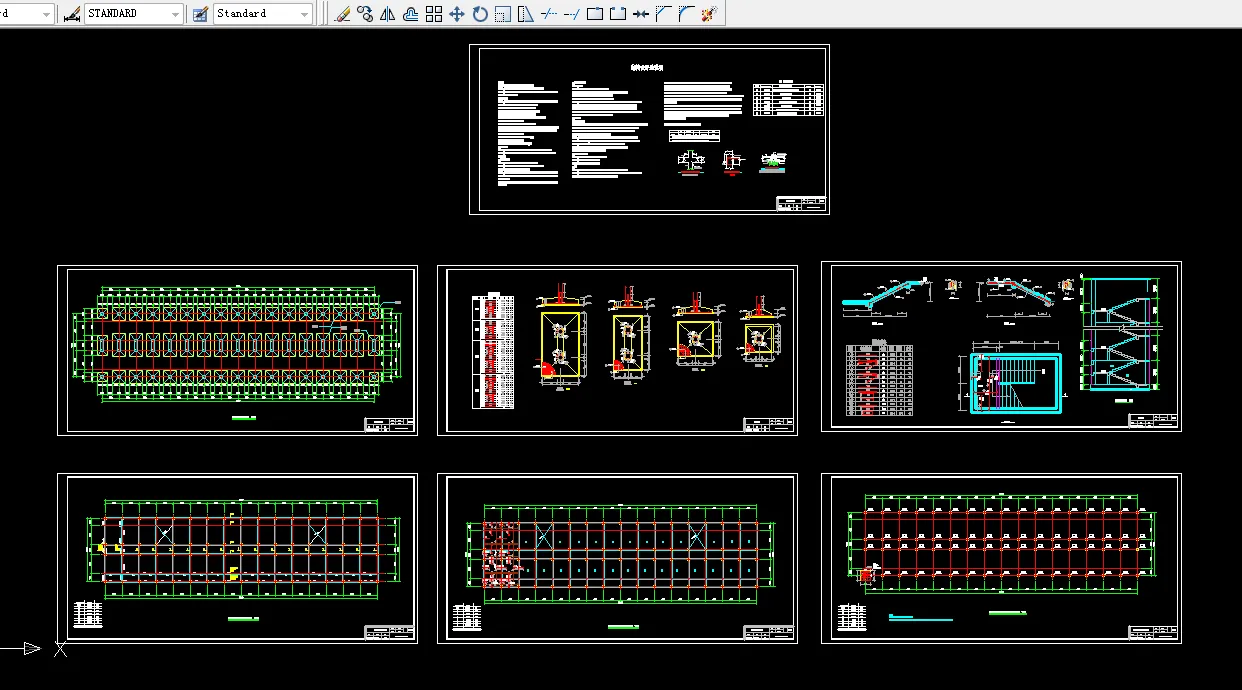Open the Table Style manager icon
The height and width of the screenshot is (690, 1242).
click(200, 14)
